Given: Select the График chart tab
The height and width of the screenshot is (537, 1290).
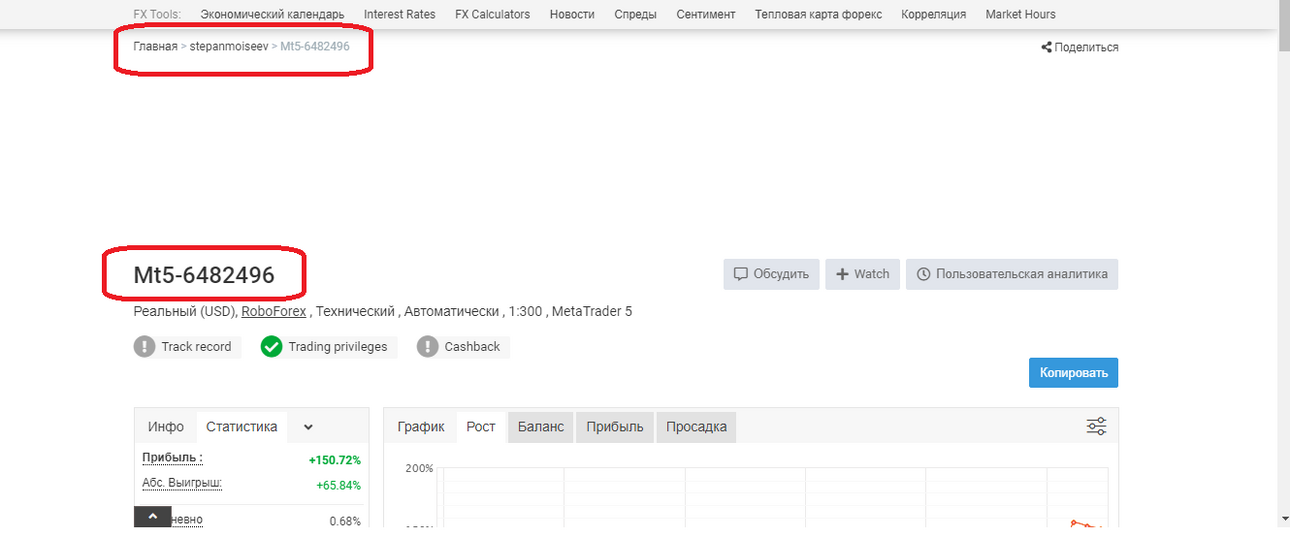Looking at the screenshot, I should (420, 427).
